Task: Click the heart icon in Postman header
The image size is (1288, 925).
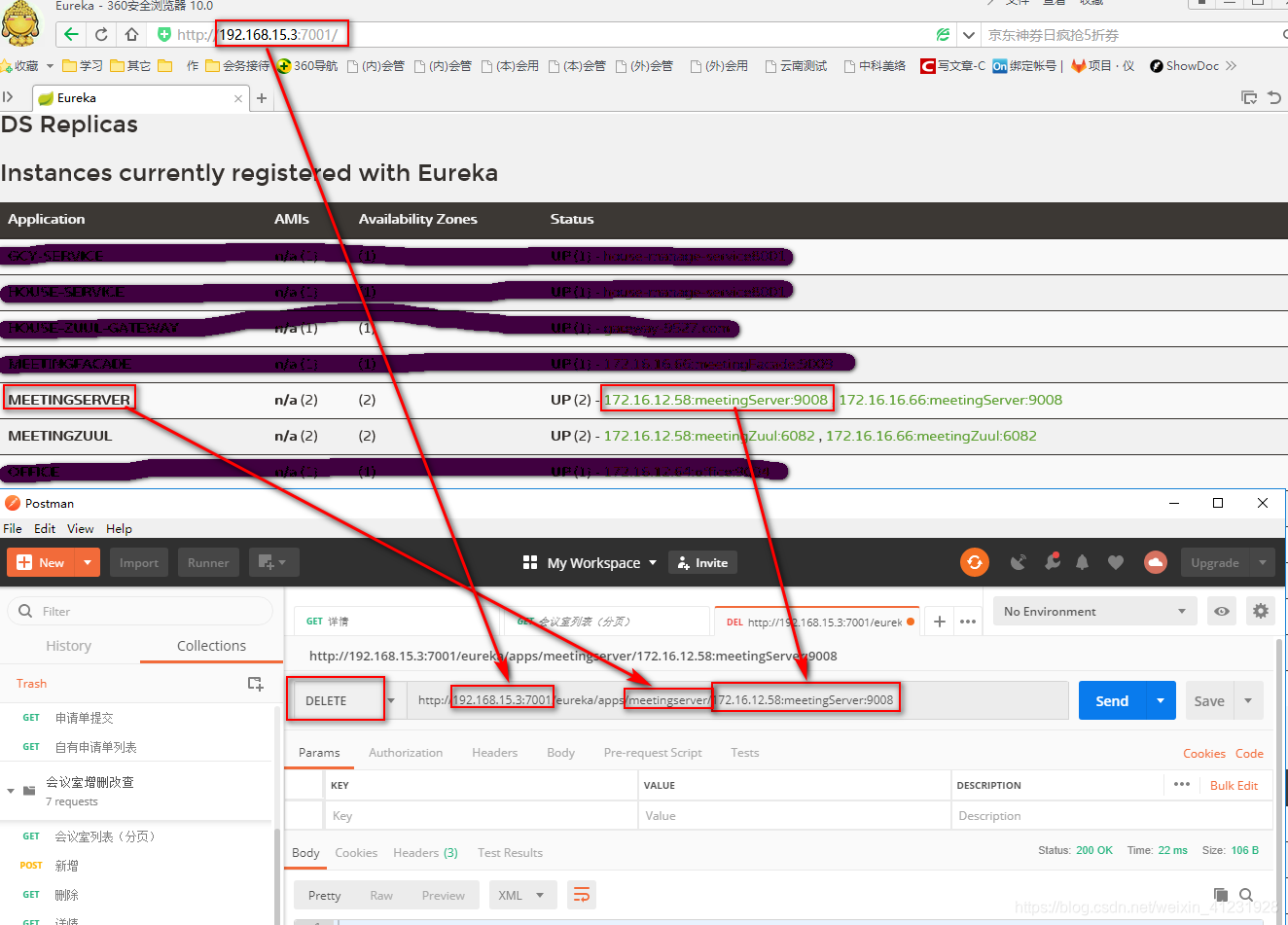Action: (x=1116, y=562)
